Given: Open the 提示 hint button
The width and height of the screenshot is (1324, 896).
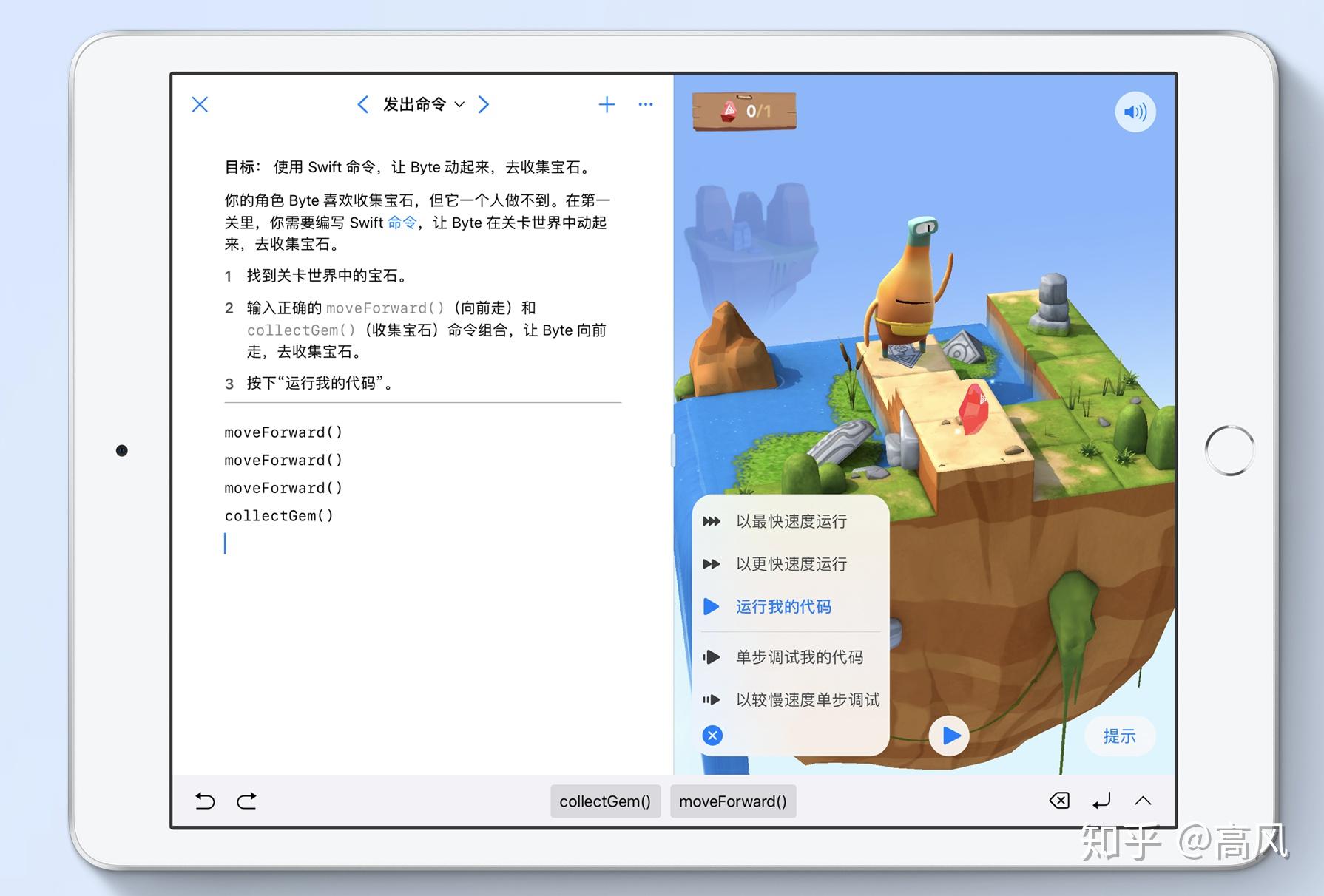Looking at the screenshot, I should click(1119, 736).
